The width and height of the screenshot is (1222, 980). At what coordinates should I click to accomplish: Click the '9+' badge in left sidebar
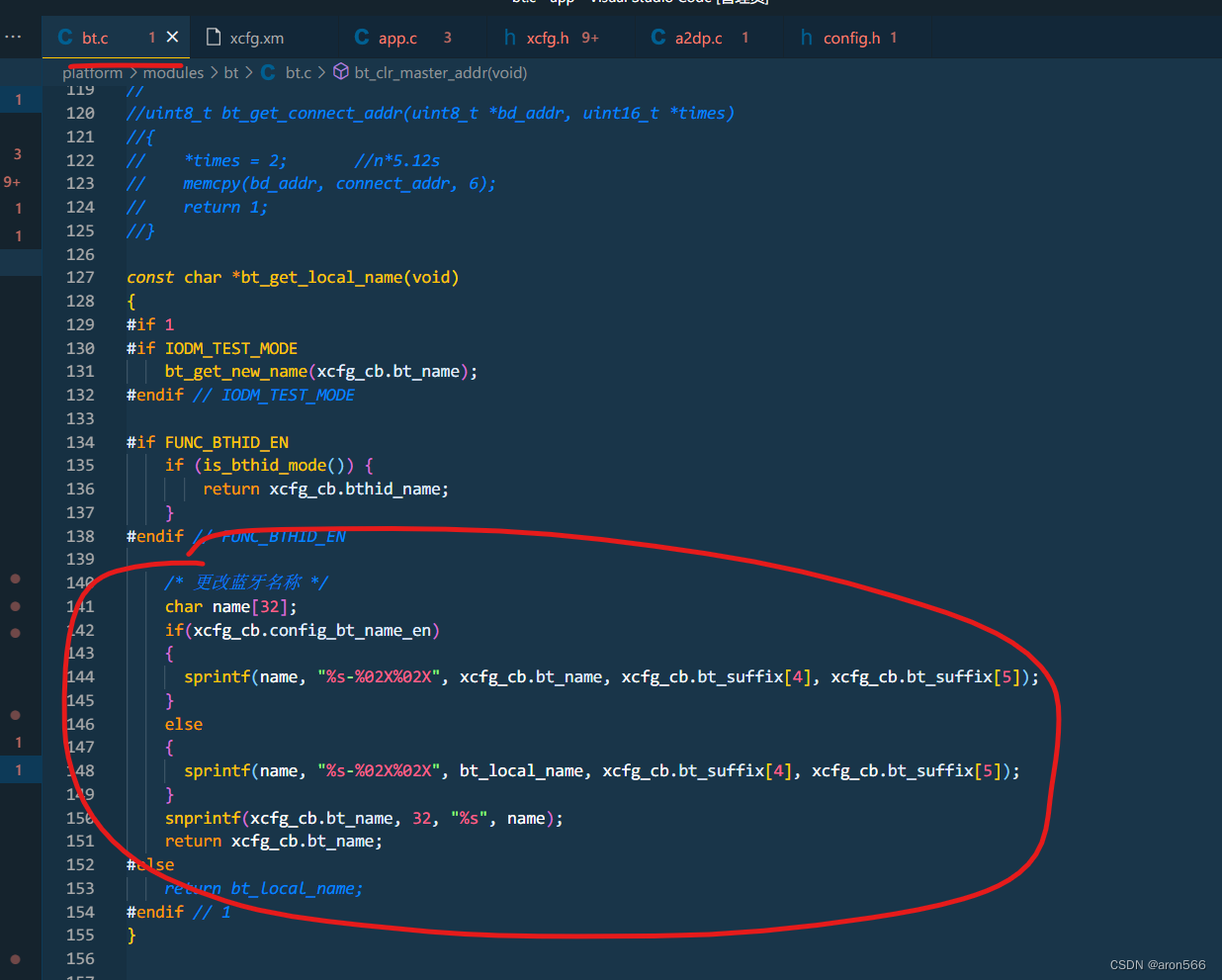[12, 182]
